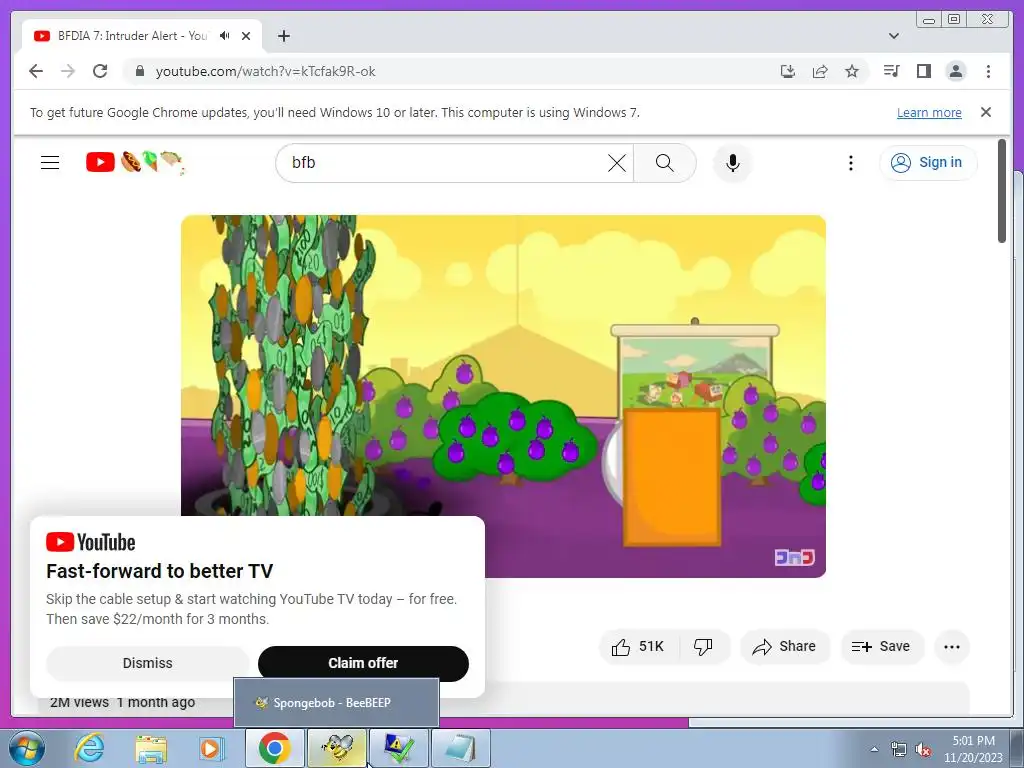Open a new tab with the plus button
Viewport: 1024px width, 768px height.
283,36
